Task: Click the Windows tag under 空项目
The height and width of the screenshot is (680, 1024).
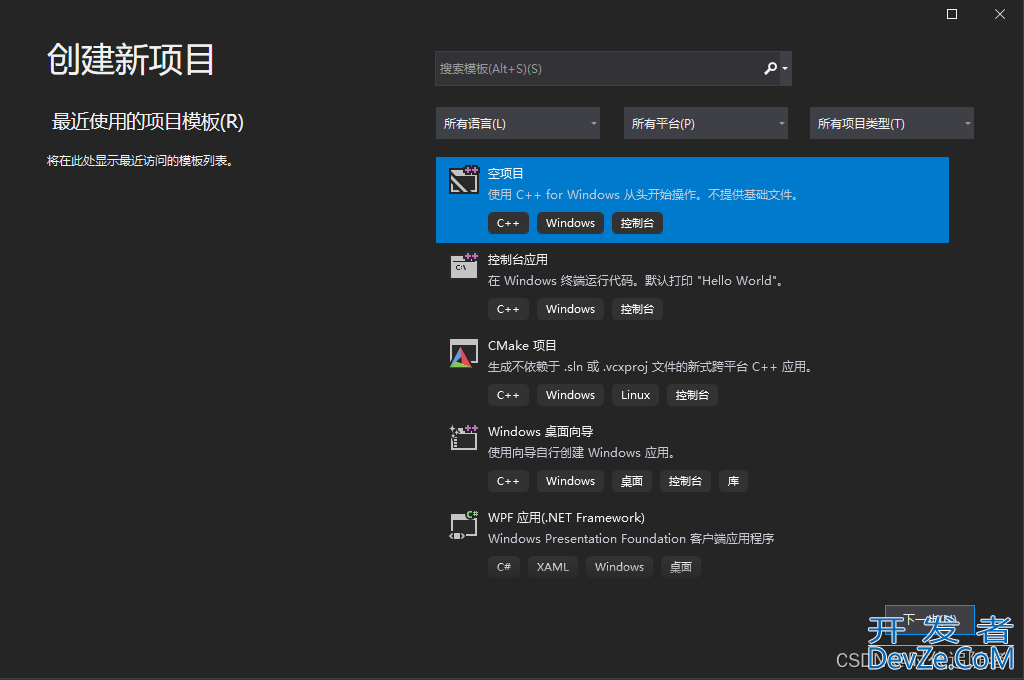Action: (570, 223)
